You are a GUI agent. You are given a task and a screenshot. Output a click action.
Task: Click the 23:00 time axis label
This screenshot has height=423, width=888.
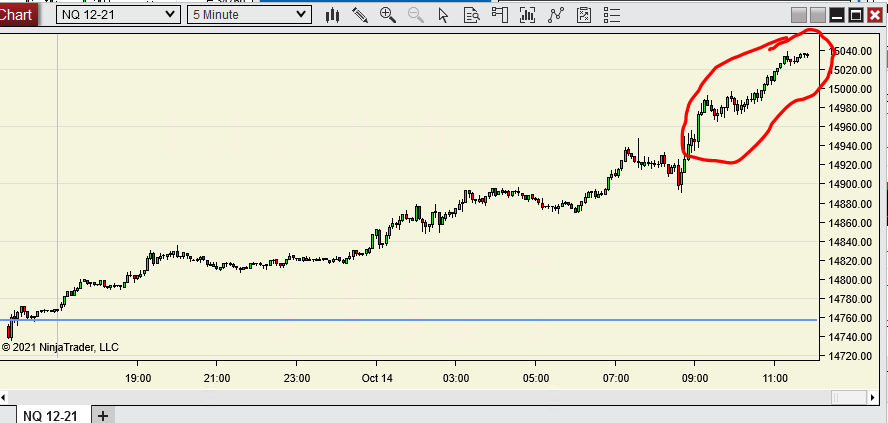pyautogui.click(x=297, y=378)
